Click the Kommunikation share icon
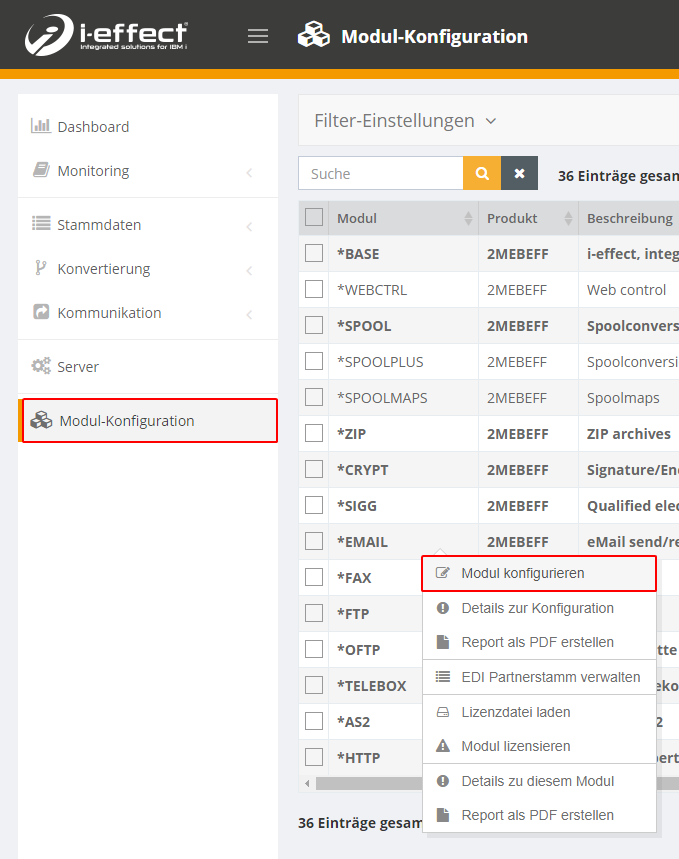The image size is (679, 859). click(x=41, y=312)
